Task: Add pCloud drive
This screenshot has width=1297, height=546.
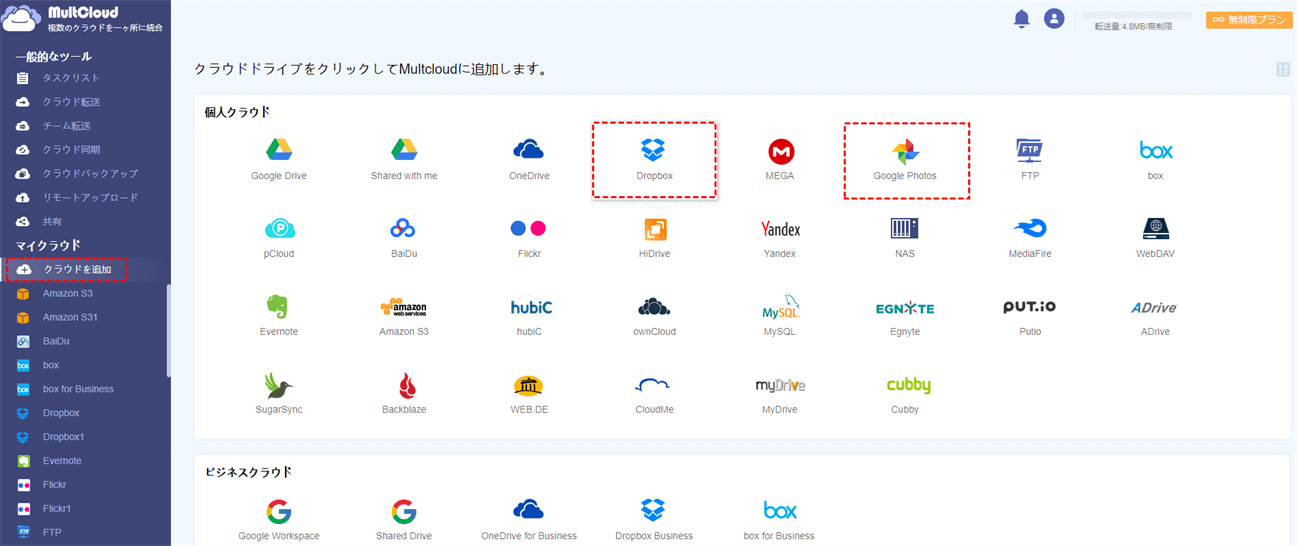Action: [x=279, y=238]
